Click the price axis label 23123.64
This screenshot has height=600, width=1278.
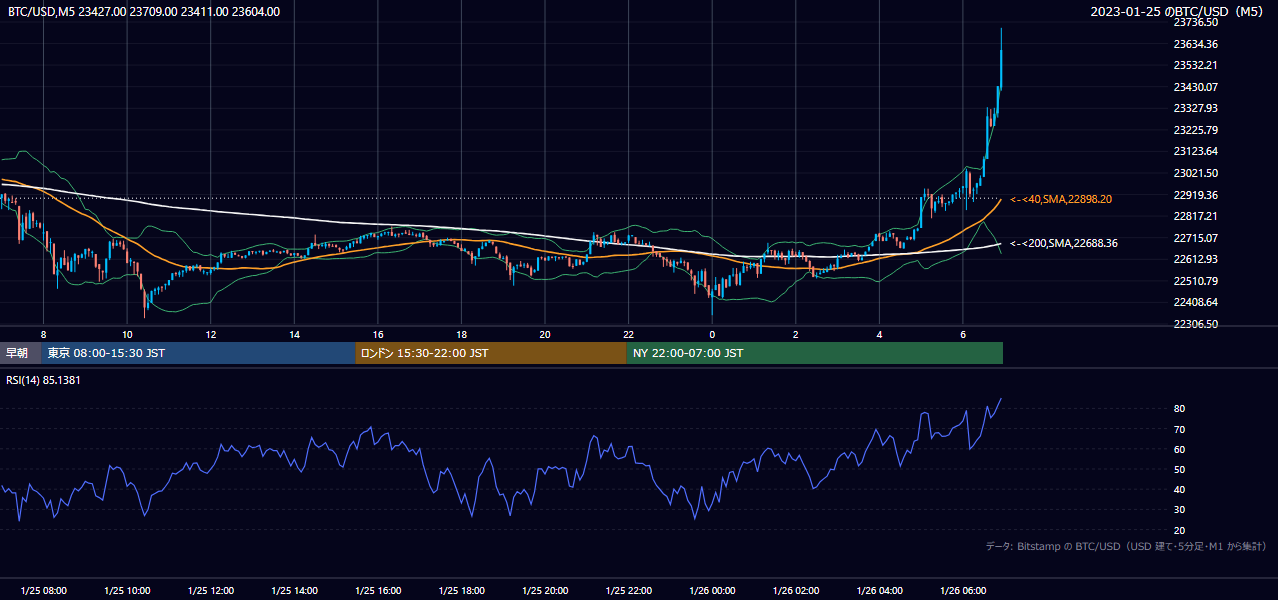(x=1195, y=151)
